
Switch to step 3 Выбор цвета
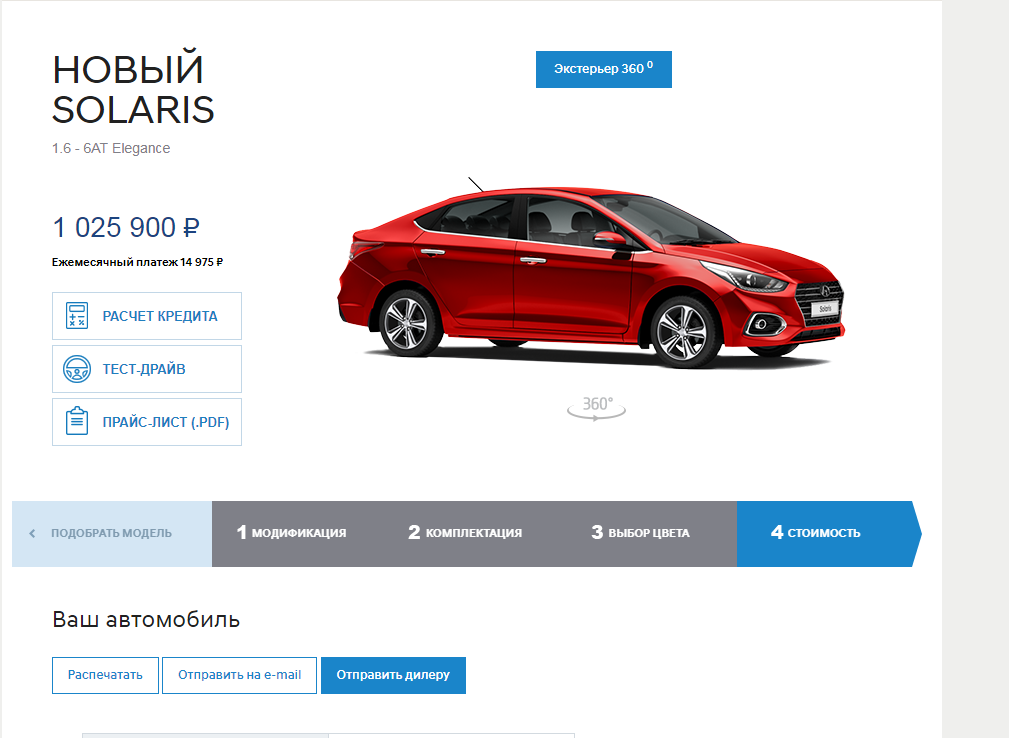(640, 533)
